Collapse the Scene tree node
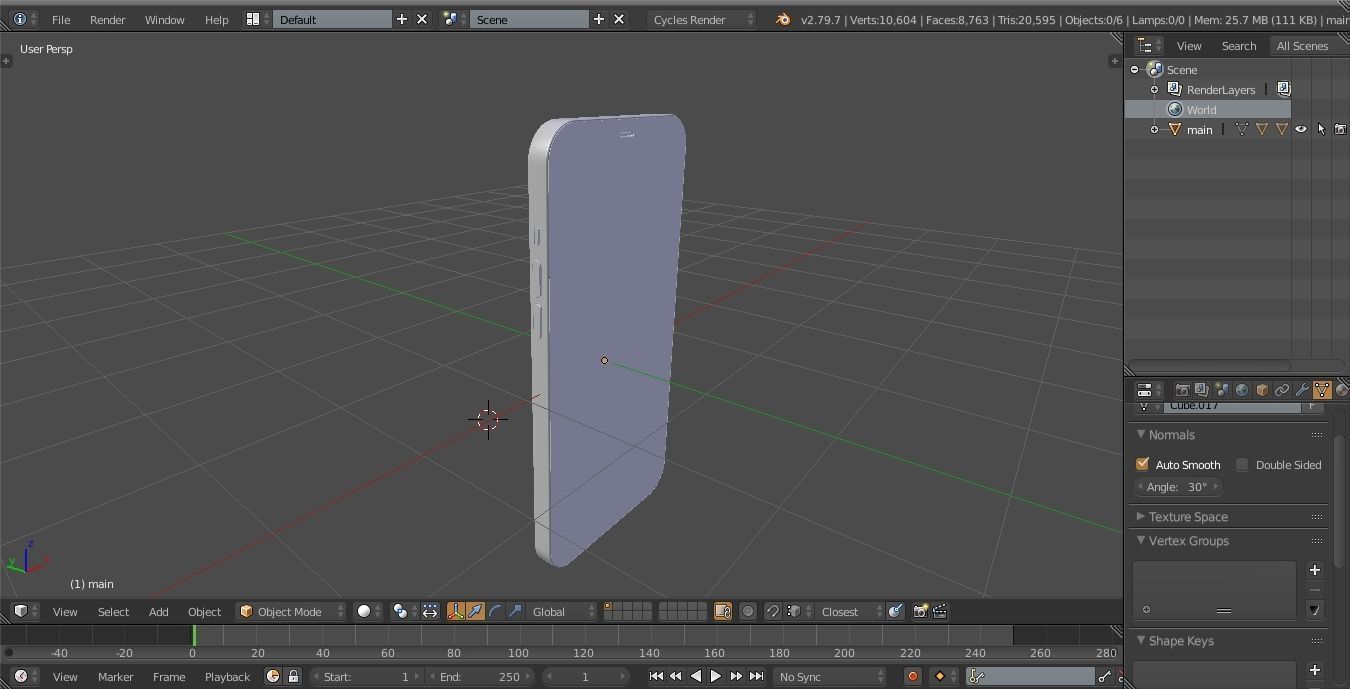The width and height of the screenshot is (1350, 689). (x=1134, y=70)
